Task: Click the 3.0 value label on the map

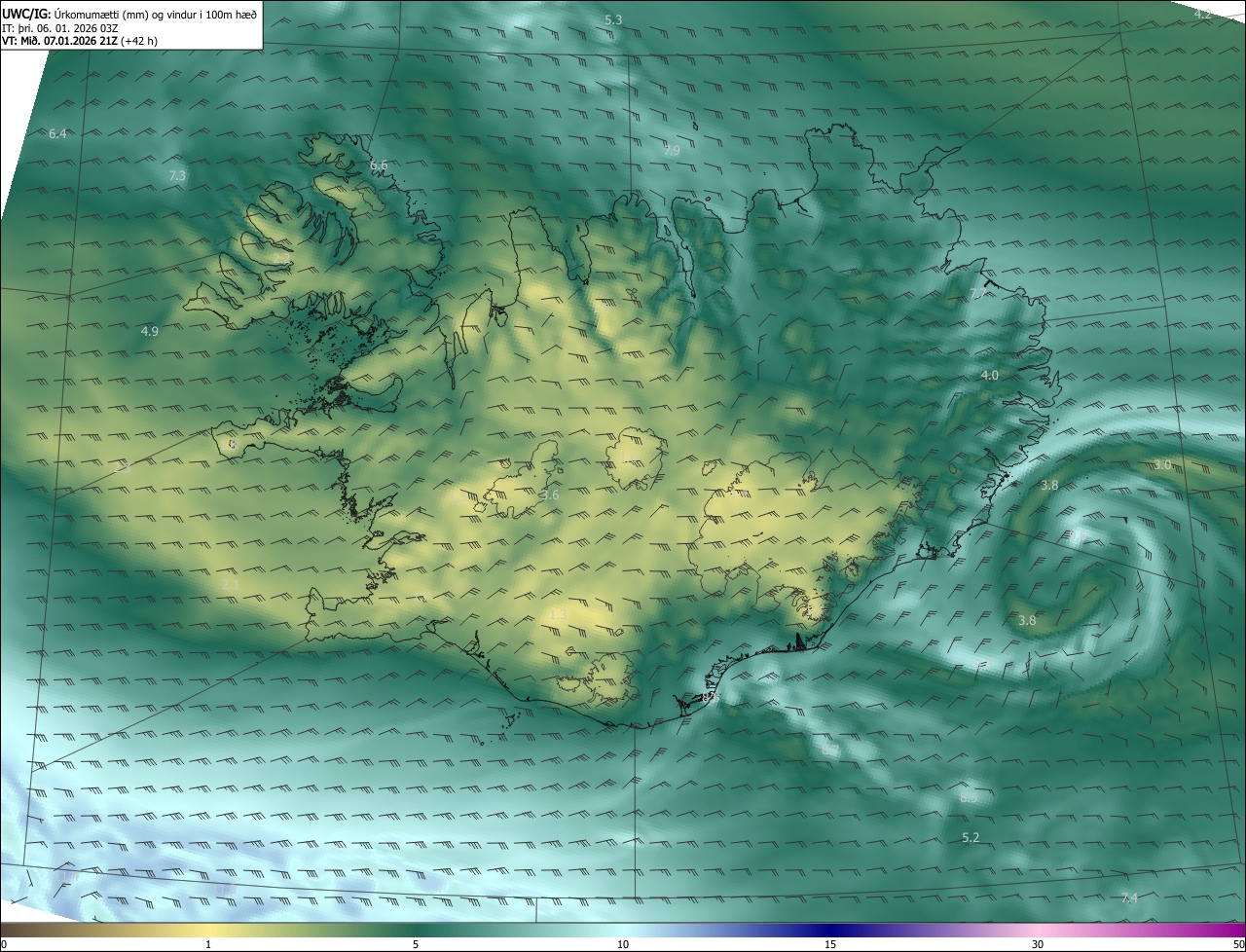Action: [1162, 464]
